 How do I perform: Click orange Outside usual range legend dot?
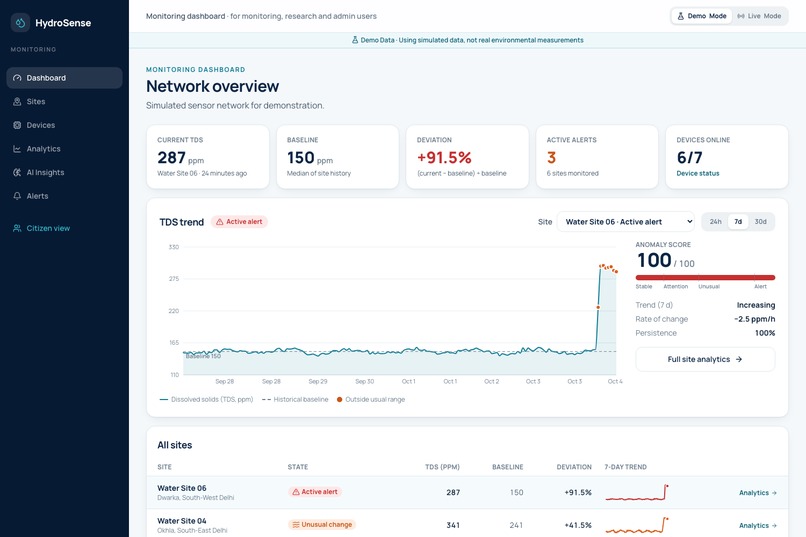[339, 399]
